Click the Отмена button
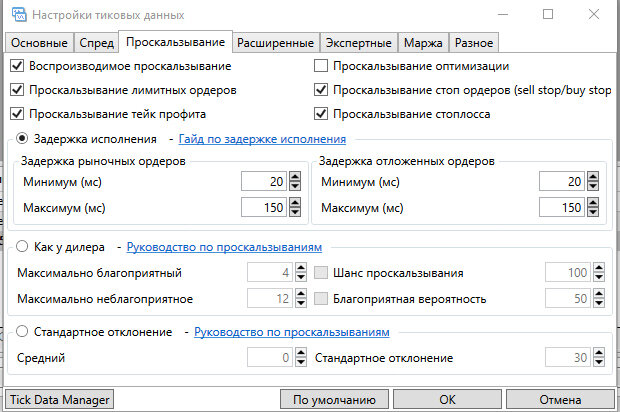620x412 pixels. [x=560, y=399]
